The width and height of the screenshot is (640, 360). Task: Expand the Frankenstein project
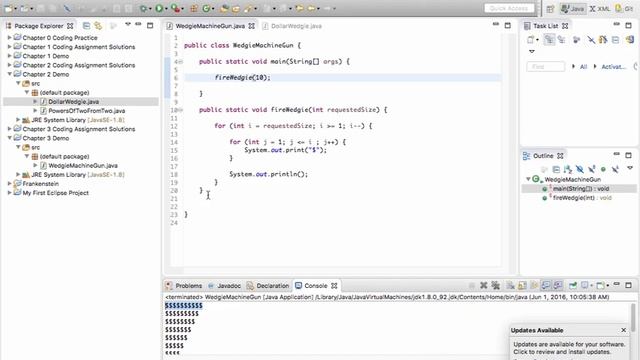click(x=9, y=184)
